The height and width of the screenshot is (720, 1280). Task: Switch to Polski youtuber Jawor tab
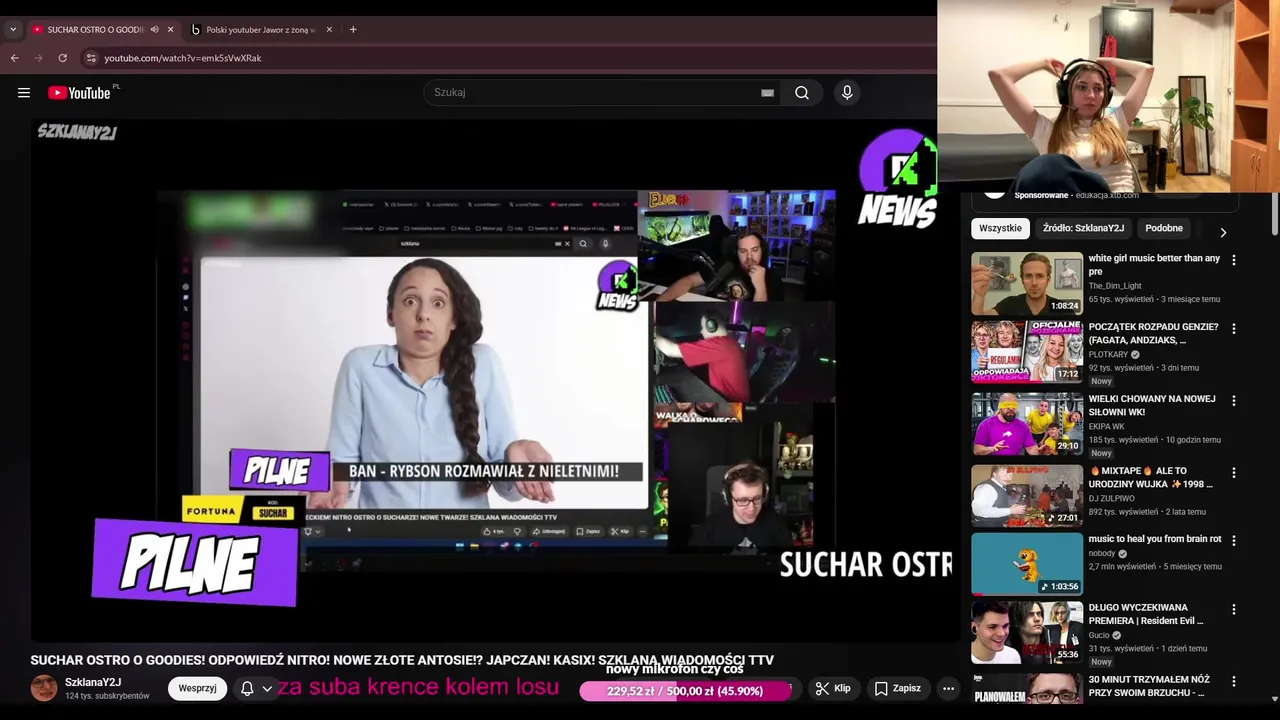260,30
